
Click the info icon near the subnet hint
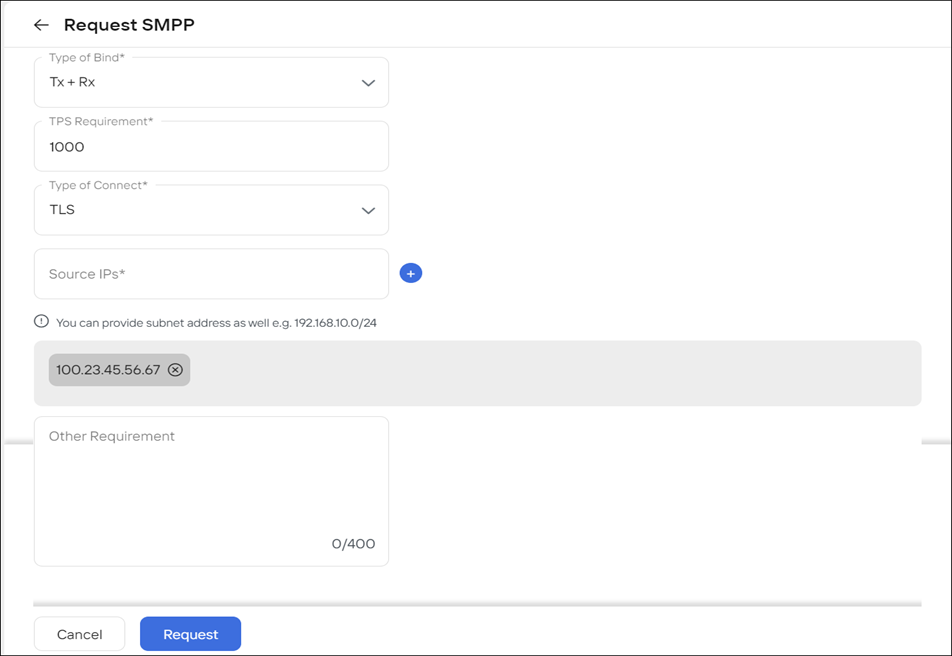pyautogui.click(x=40, y=321)
